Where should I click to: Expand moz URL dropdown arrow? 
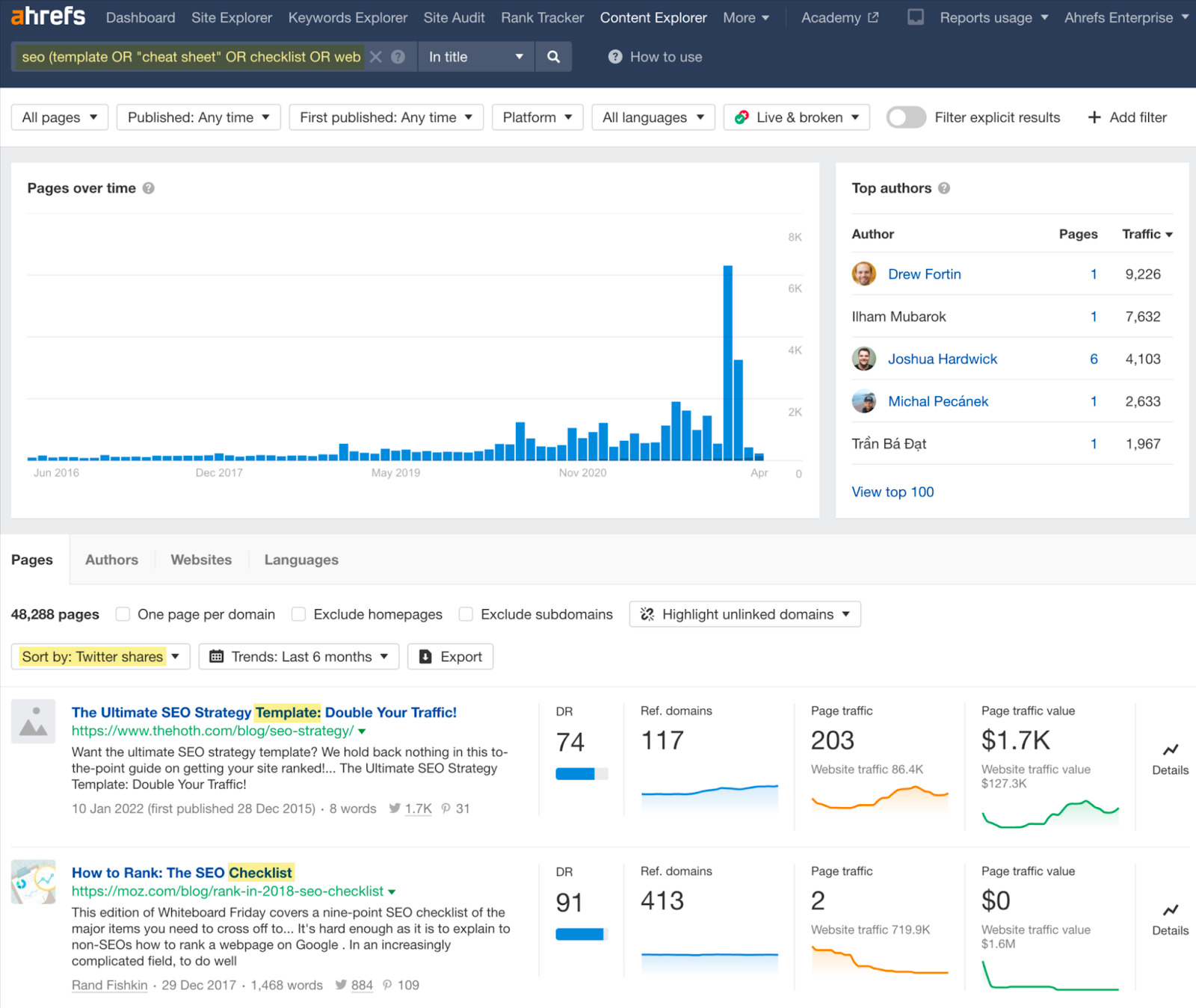point(392,892)
